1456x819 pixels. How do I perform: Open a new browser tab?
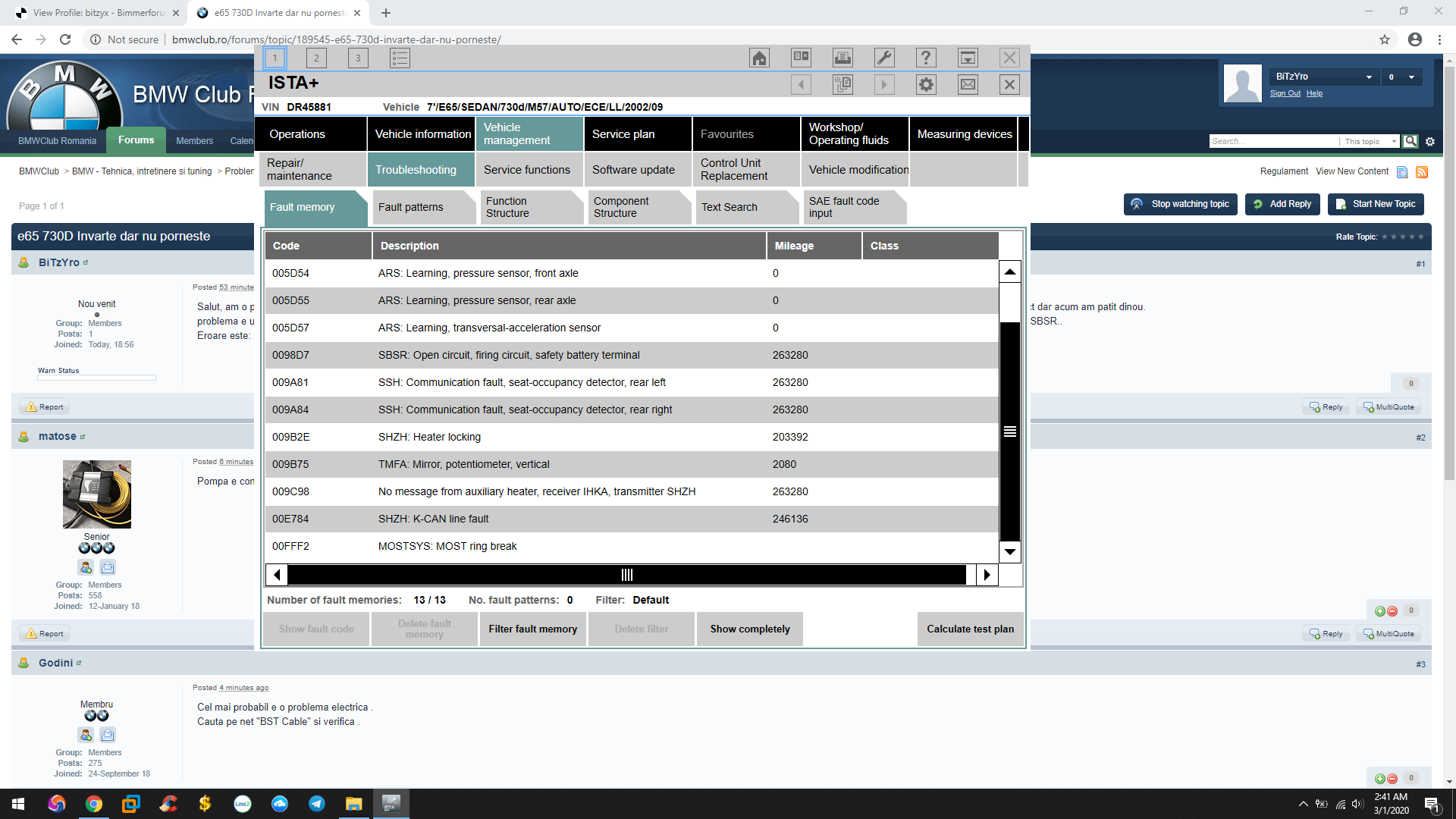(386, 13)
